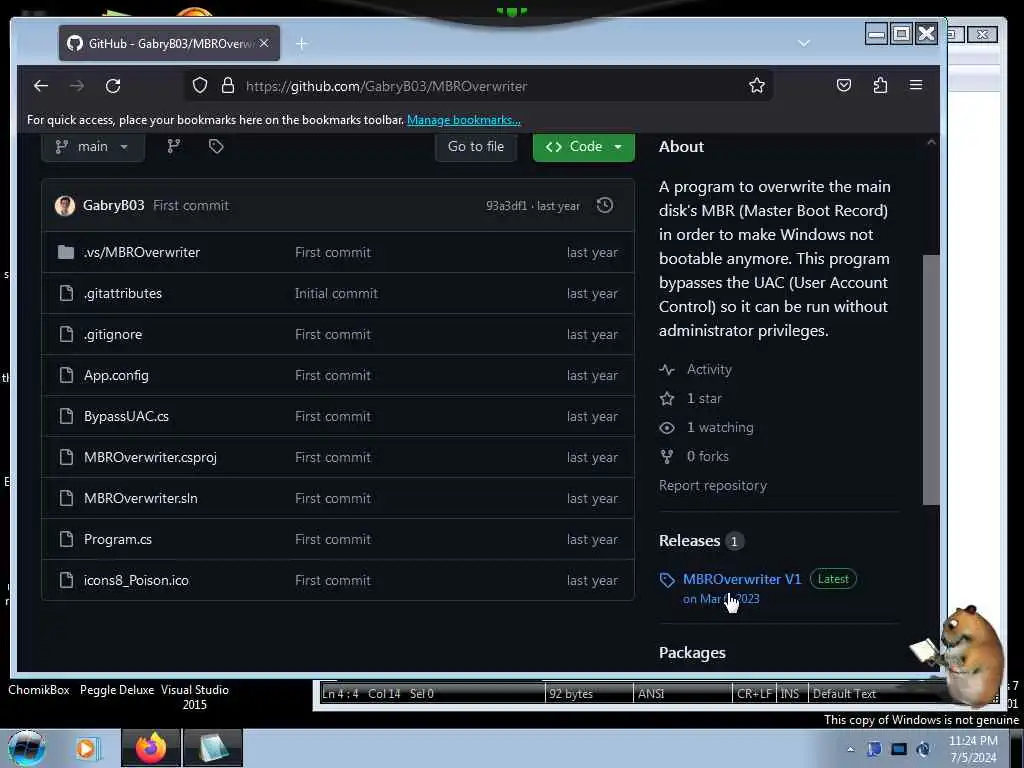Click the scroll up arrow of page scrollbar
Viewport: 1024px width, 768px height.
(931, 142)
